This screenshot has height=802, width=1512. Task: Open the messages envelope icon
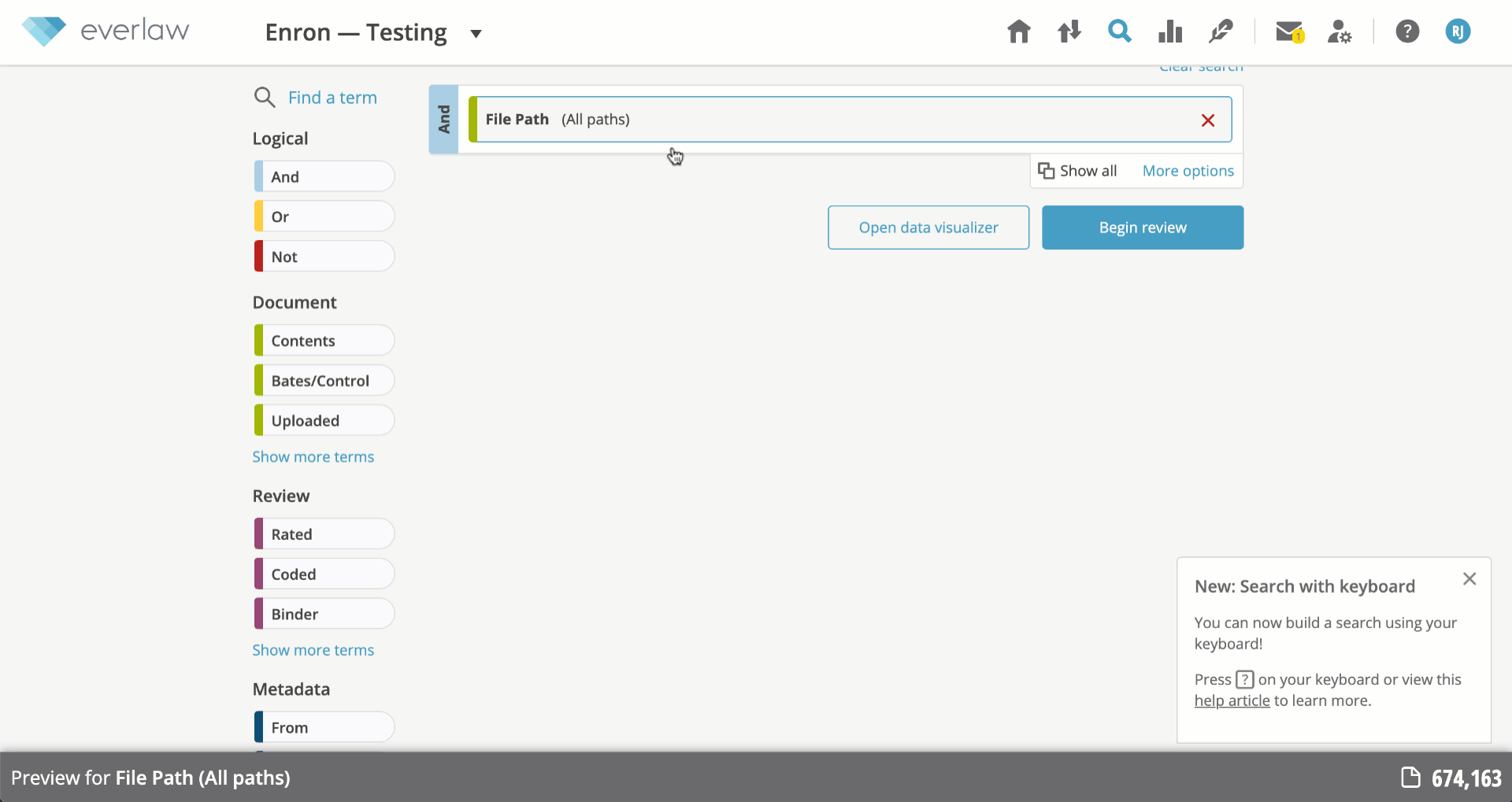[x=1290, y=31]
